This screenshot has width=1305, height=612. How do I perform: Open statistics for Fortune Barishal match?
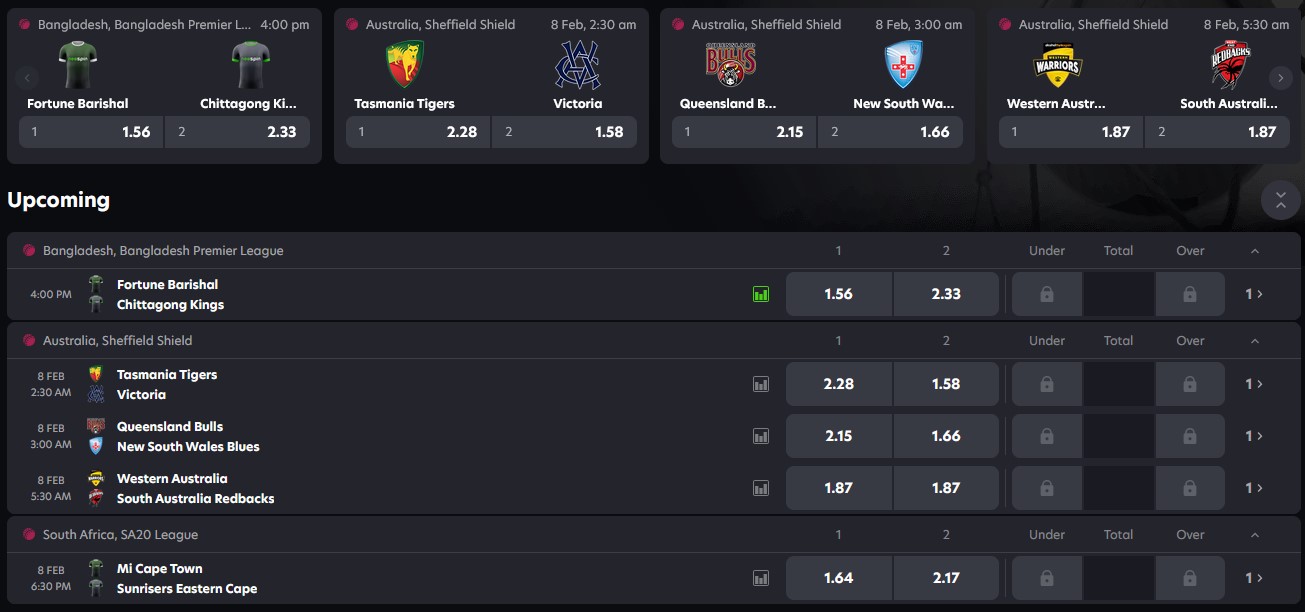pyautogui.click(x=760, y=294)
